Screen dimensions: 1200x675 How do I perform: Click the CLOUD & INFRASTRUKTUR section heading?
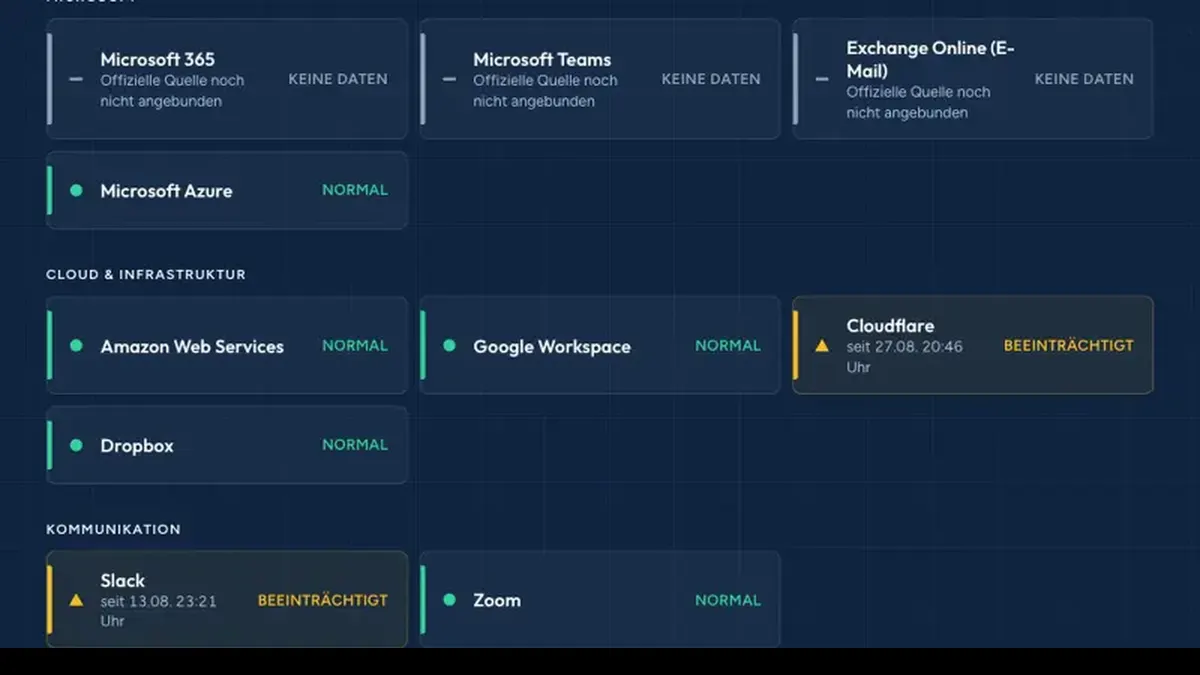click(x=146, y=274)
